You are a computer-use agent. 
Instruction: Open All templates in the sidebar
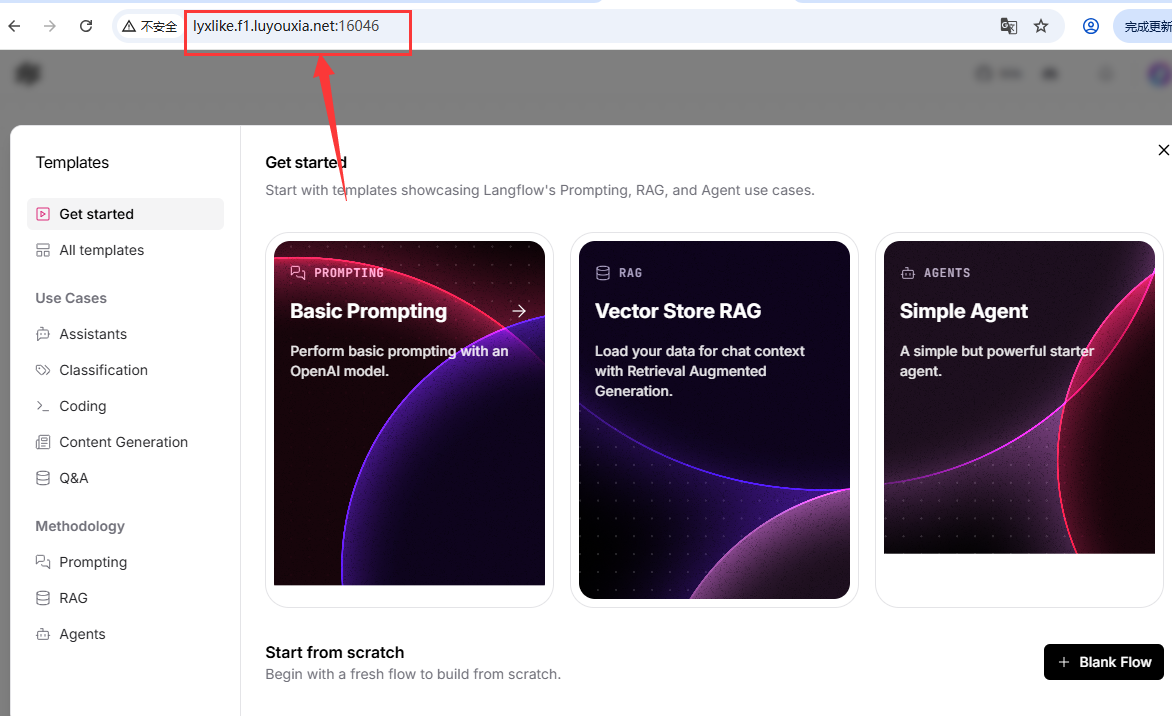(126, 250)
